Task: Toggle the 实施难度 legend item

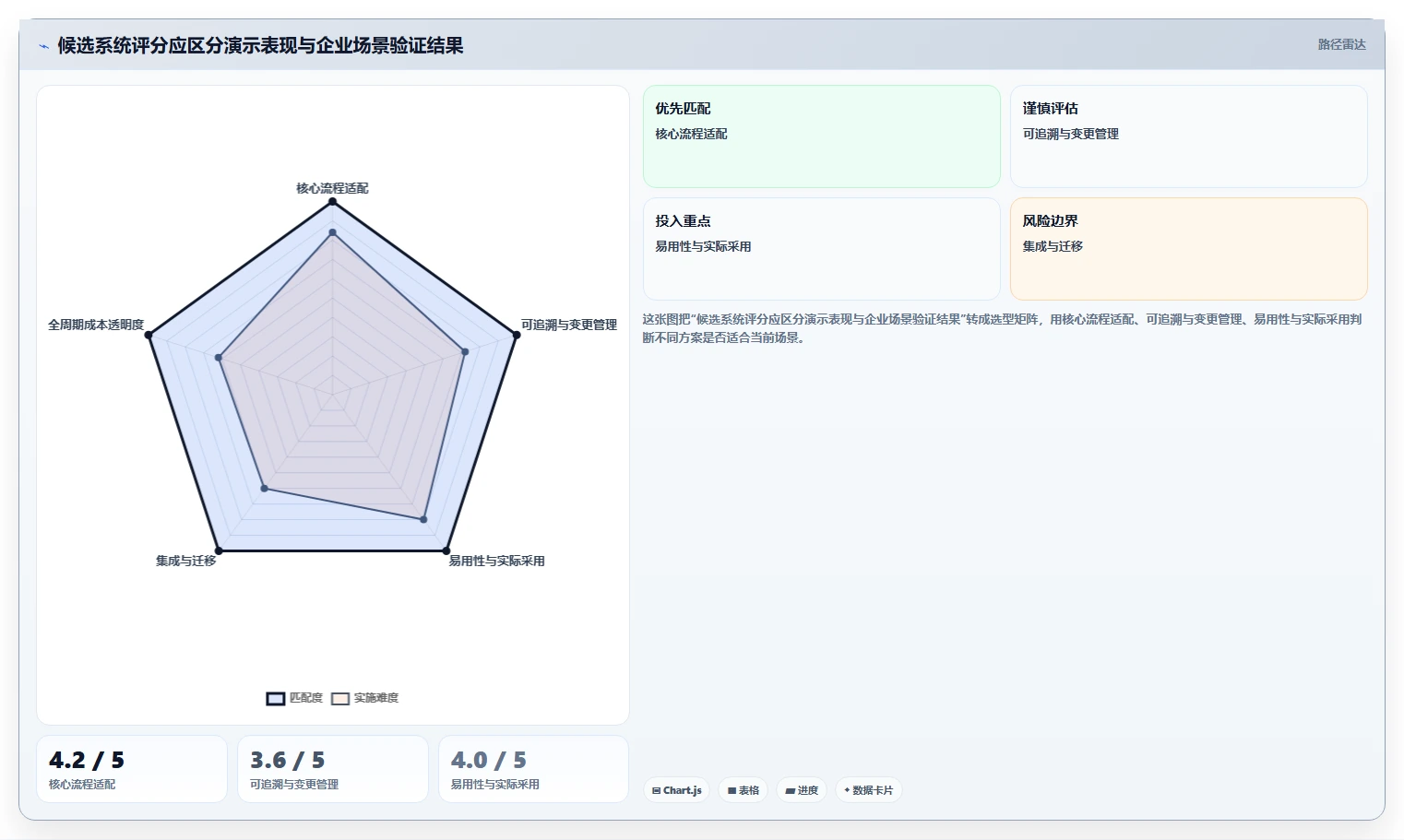Action: coord(365,698)
